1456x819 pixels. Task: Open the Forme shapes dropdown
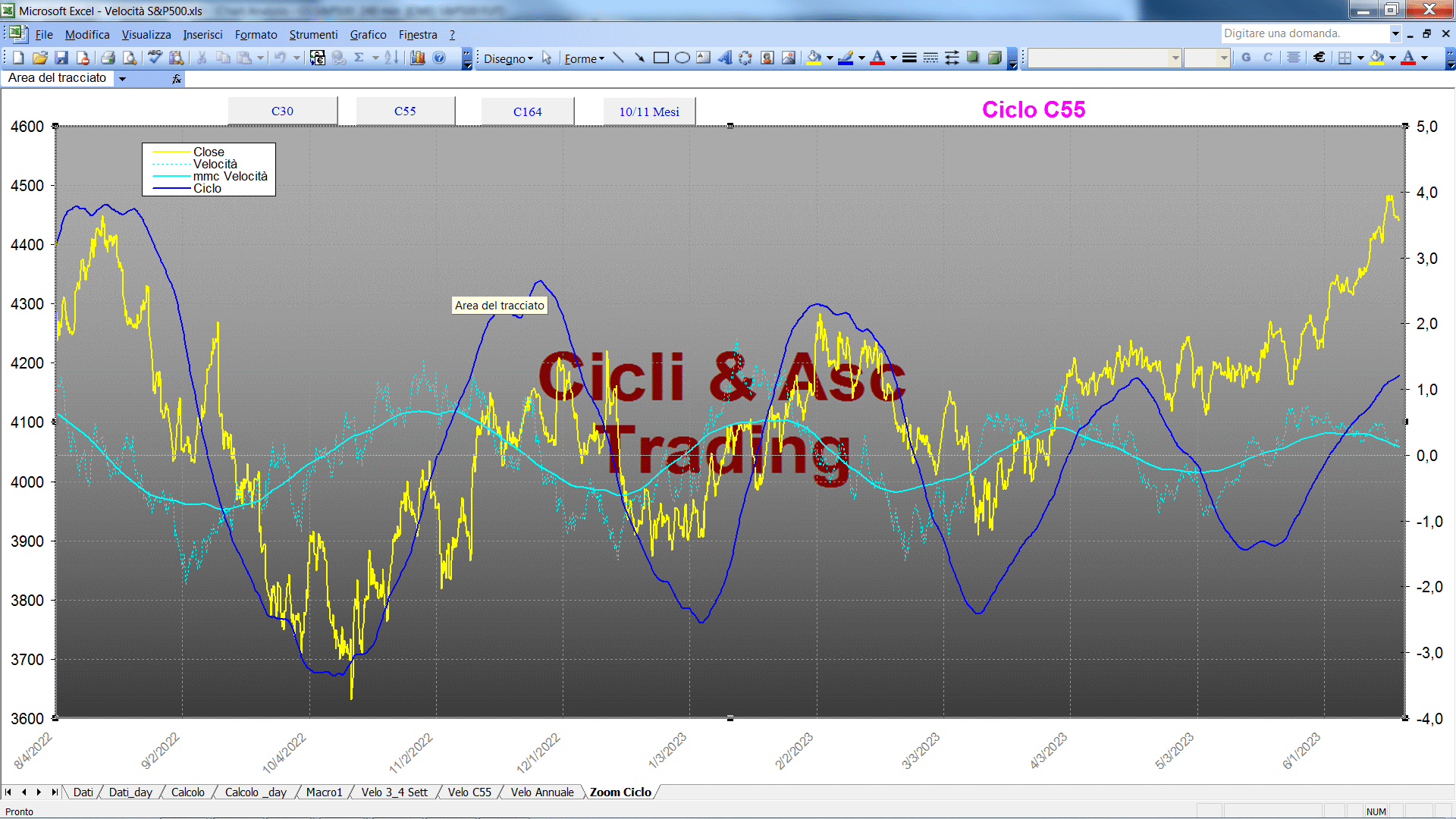(584, 58)
